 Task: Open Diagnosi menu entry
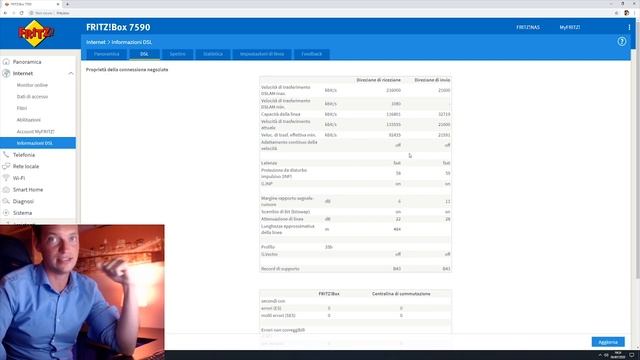pos(23,201)
